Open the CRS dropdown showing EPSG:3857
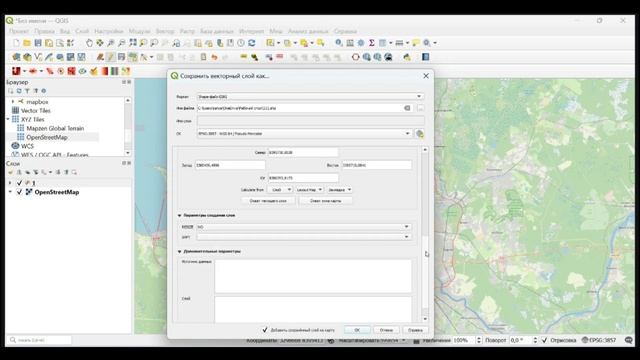640x360 pixels. point(304,134)
